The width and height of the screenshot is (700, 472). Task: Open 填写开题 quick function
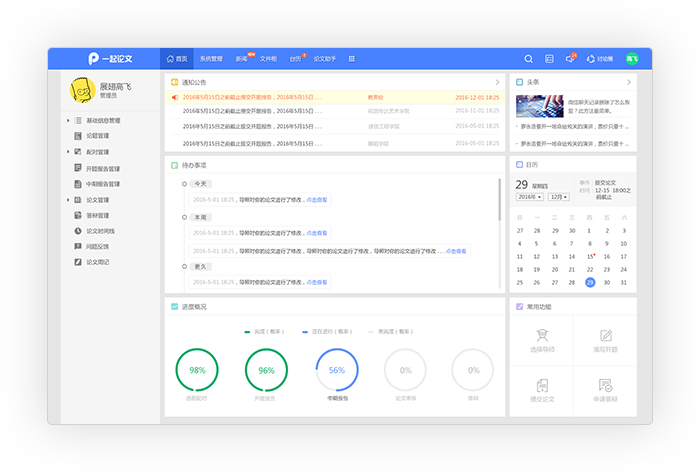pyautogui.click(x=605, y=340)
